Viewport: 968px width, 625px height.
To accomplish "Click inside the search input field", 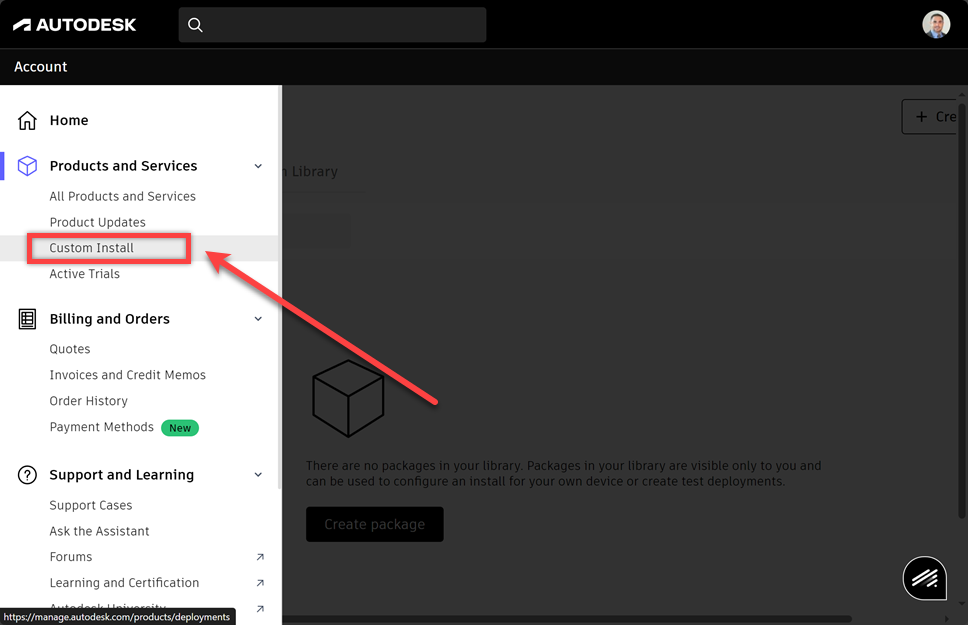I will 330,24.
